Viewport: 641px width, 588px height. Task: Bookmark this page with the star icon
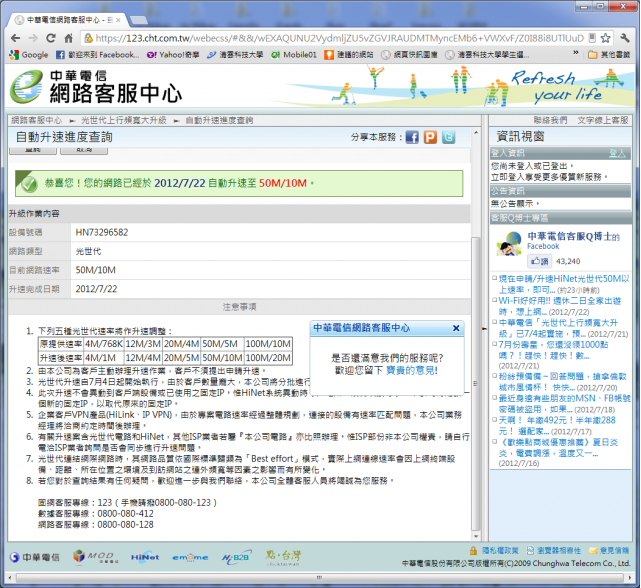click(605, 38)
